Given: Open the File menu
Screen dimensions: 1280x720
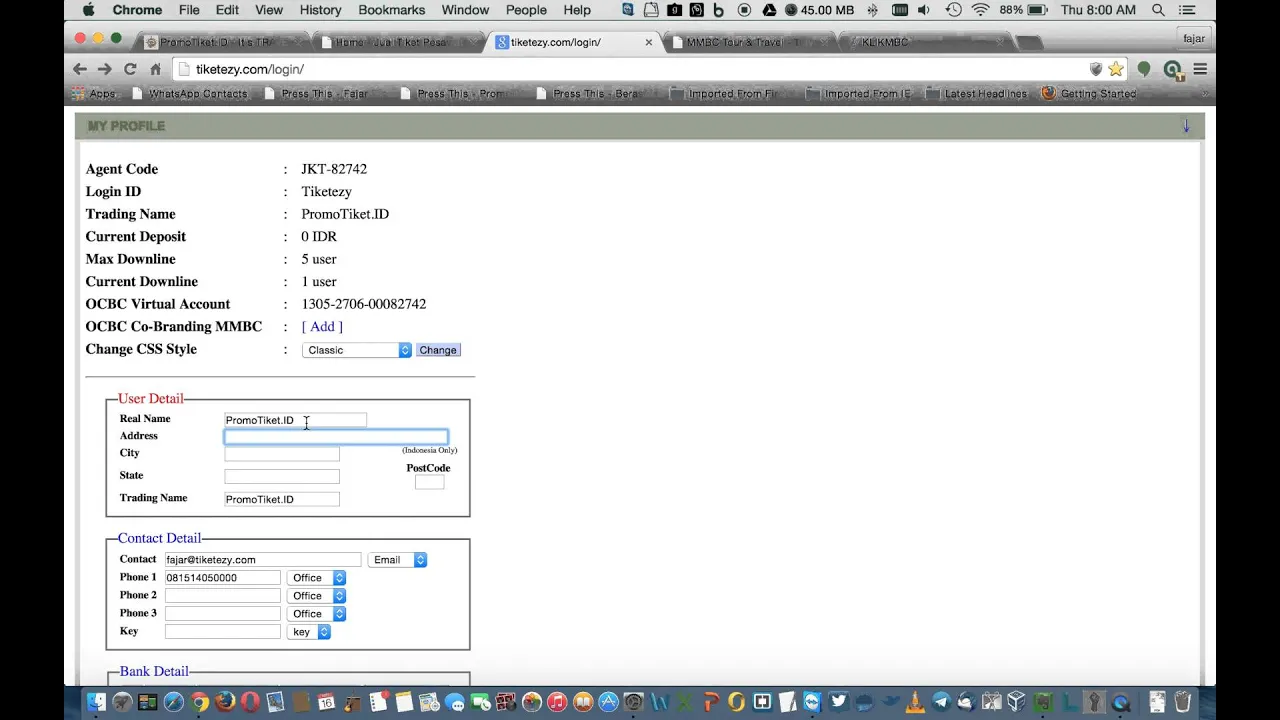Looking at the screenshot, I should coord(189,10).
